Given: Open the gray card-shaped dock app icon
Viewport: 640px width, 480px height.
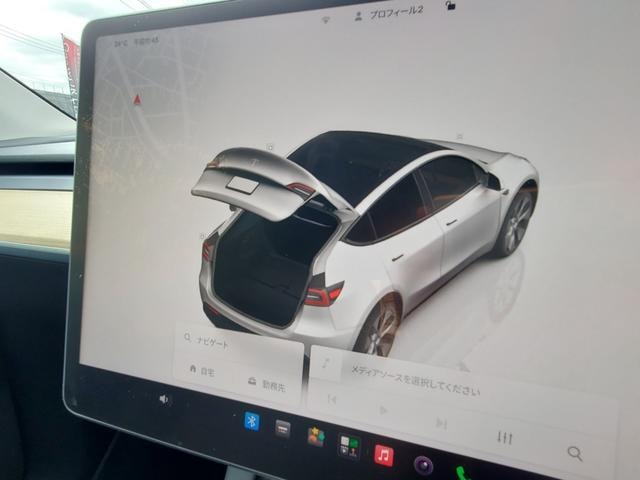Looking at the screenshot, I should click(282, 429).
